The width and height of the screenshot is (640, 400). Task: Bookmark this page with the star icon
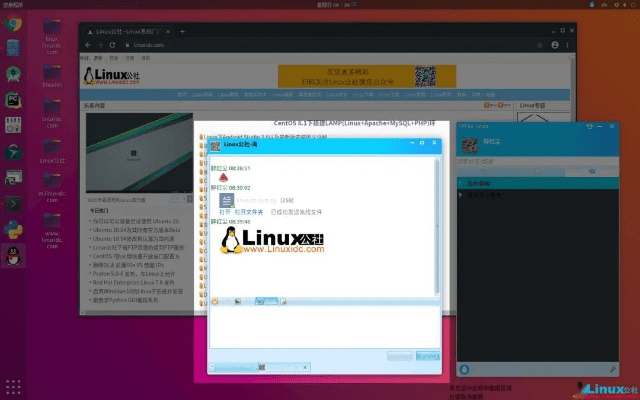[540, 45]
